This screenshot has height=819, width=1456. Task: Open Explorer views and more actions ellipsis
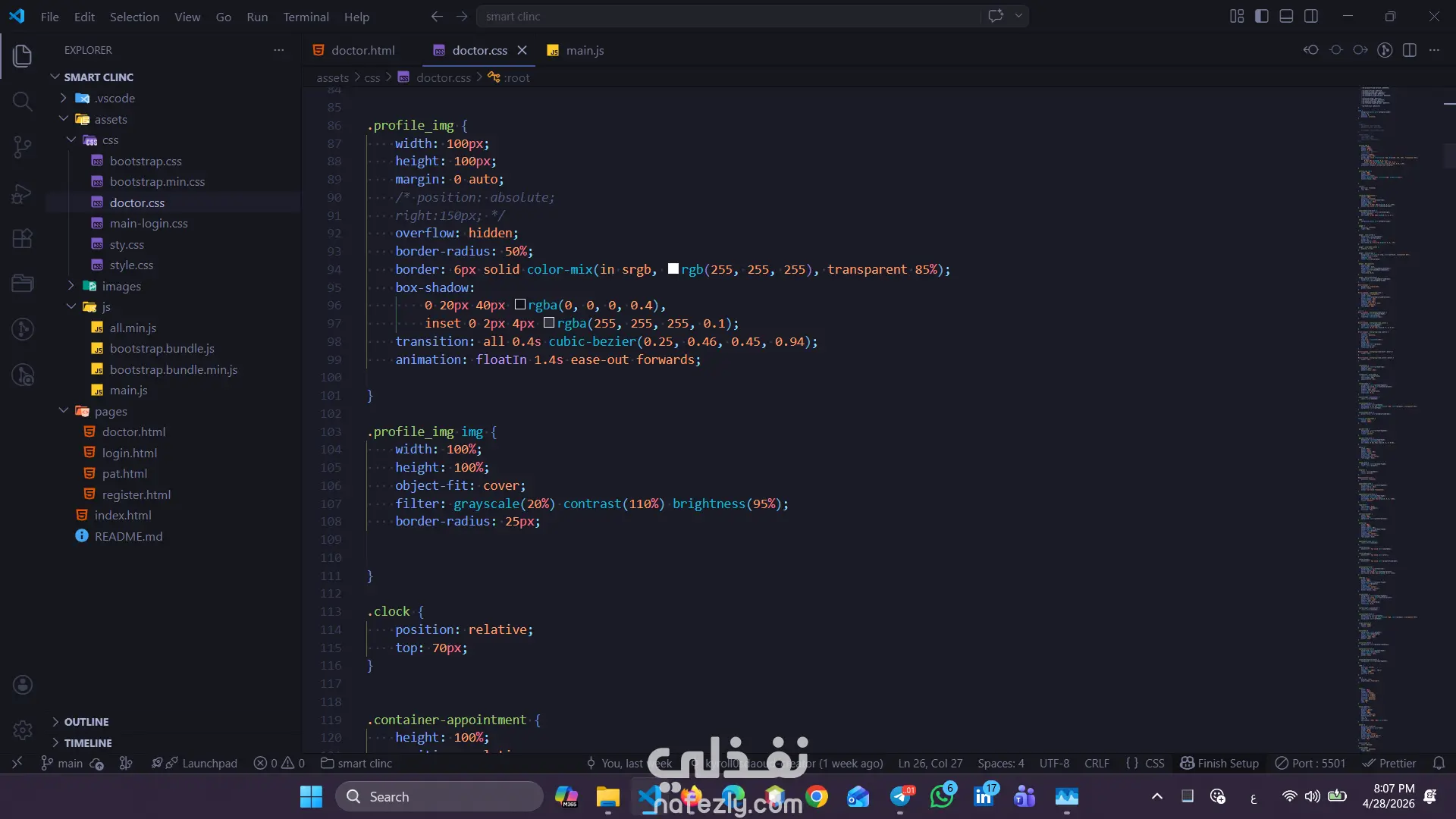pyautogui.click(x=279, y=50)
